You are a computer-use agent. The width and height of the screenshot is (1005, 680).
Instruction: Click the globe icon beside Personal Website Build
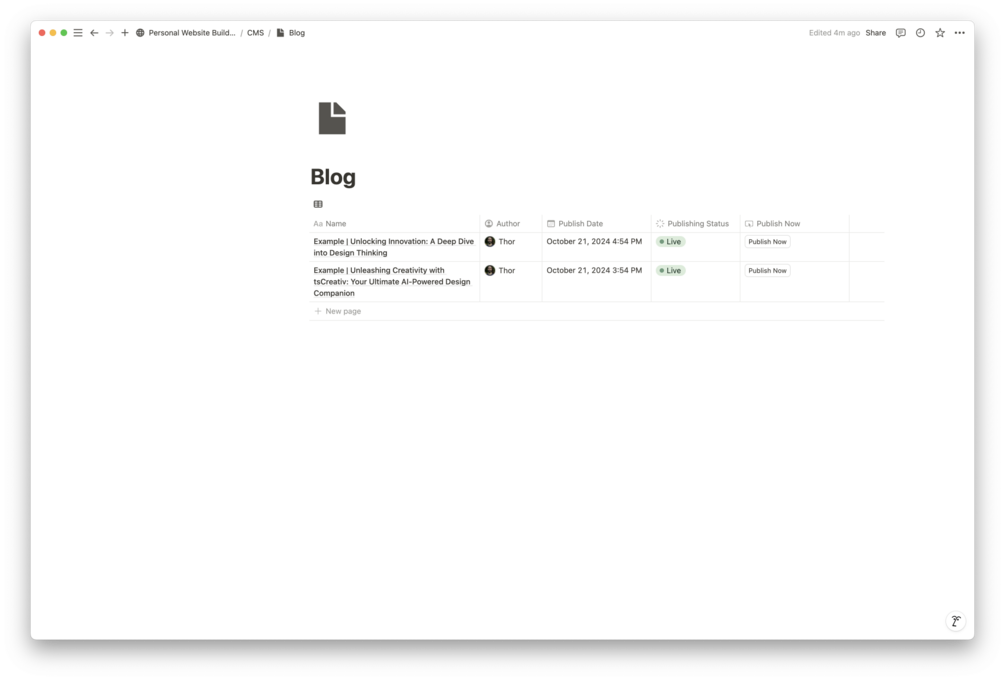point(140,33)
